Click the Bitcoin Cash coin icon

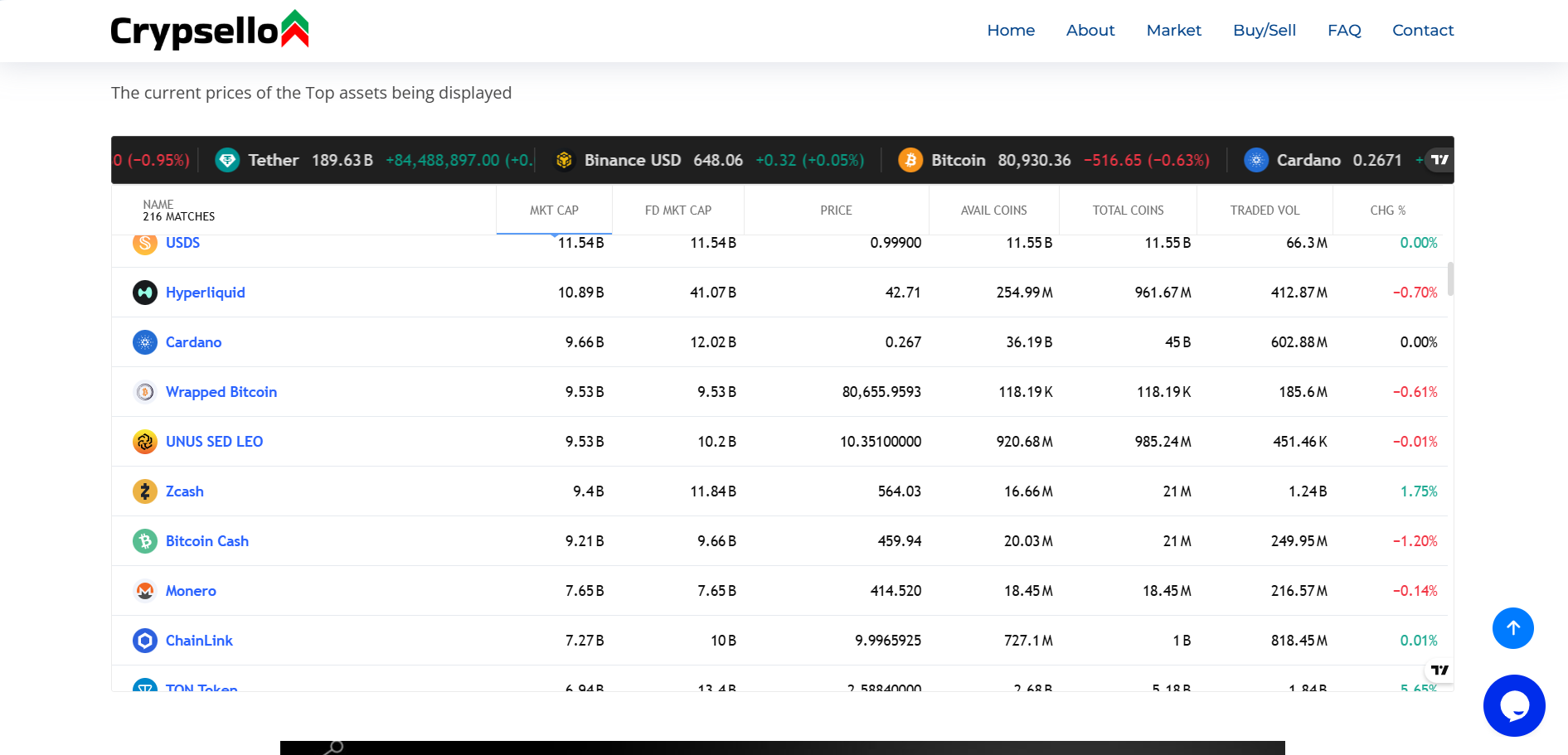(x=145, y=541)
